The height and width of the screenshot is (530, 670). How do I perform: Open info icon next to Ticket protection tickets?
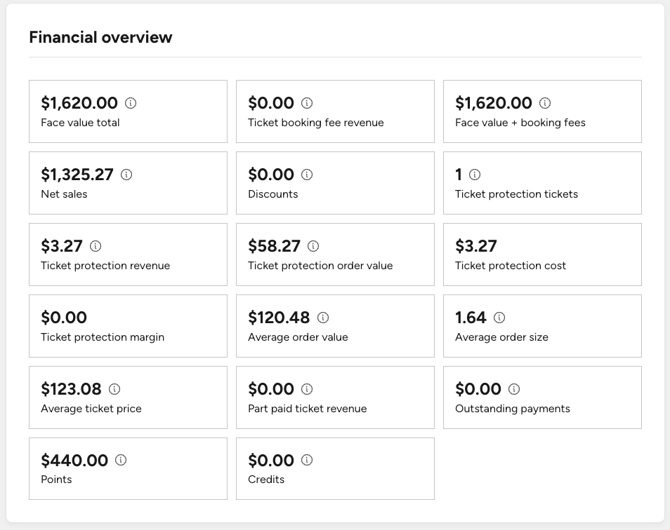(475, 174)
